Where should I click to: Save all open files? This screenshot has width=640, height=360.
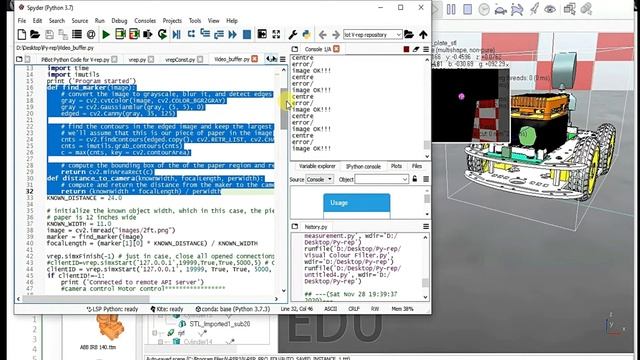pyautogui.click(x=63, y=34)
